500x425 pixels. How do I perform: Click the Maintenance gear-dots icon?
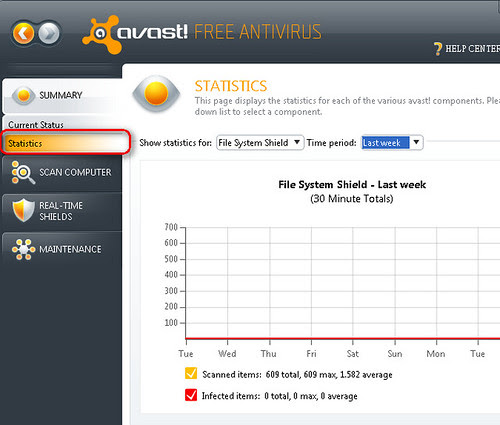[23, 249]
